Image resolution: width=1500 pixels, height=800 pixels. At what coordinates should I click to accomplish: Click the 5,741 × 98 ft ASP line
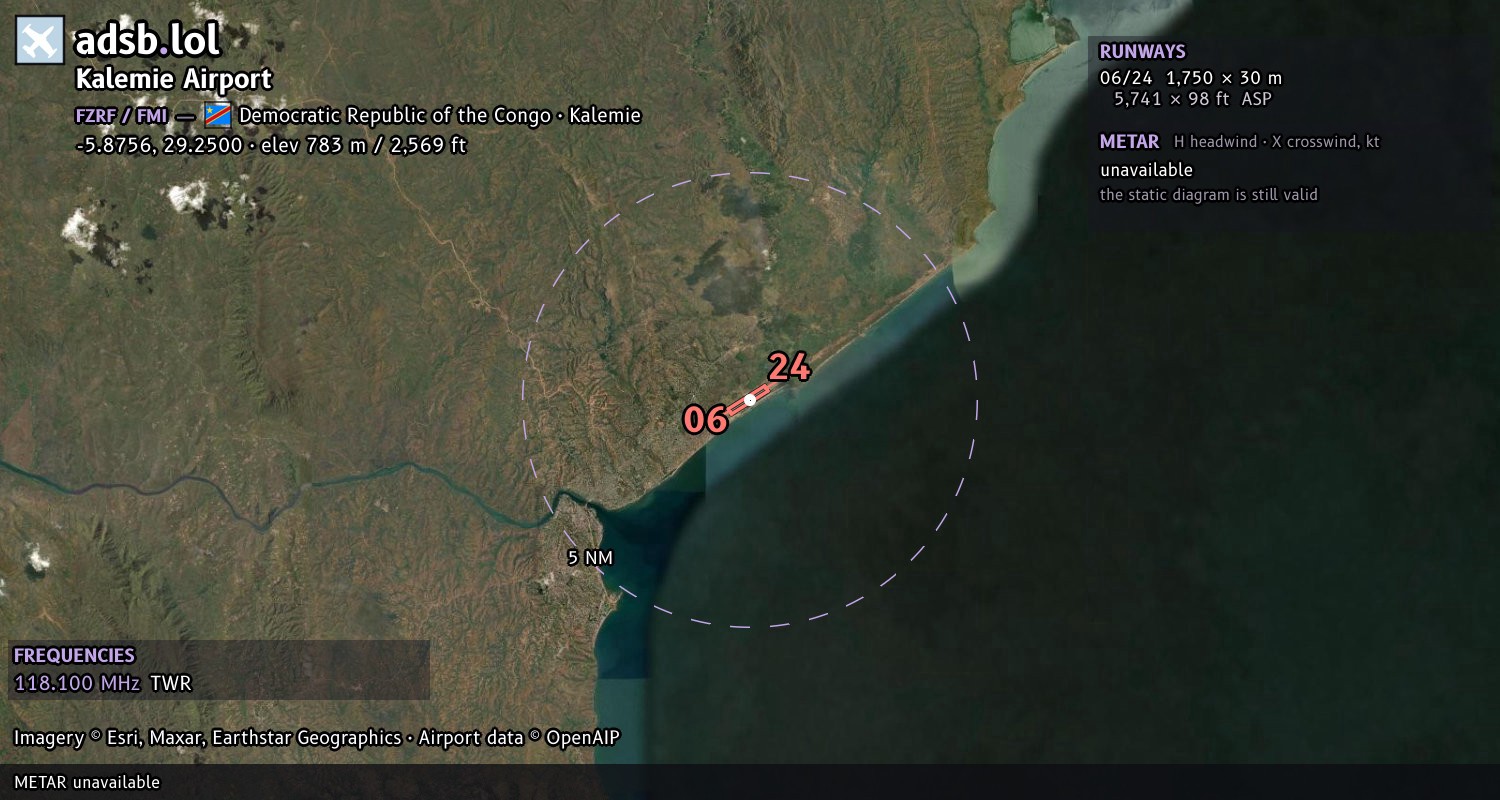pyautogui.click(x=1193, y=99)
